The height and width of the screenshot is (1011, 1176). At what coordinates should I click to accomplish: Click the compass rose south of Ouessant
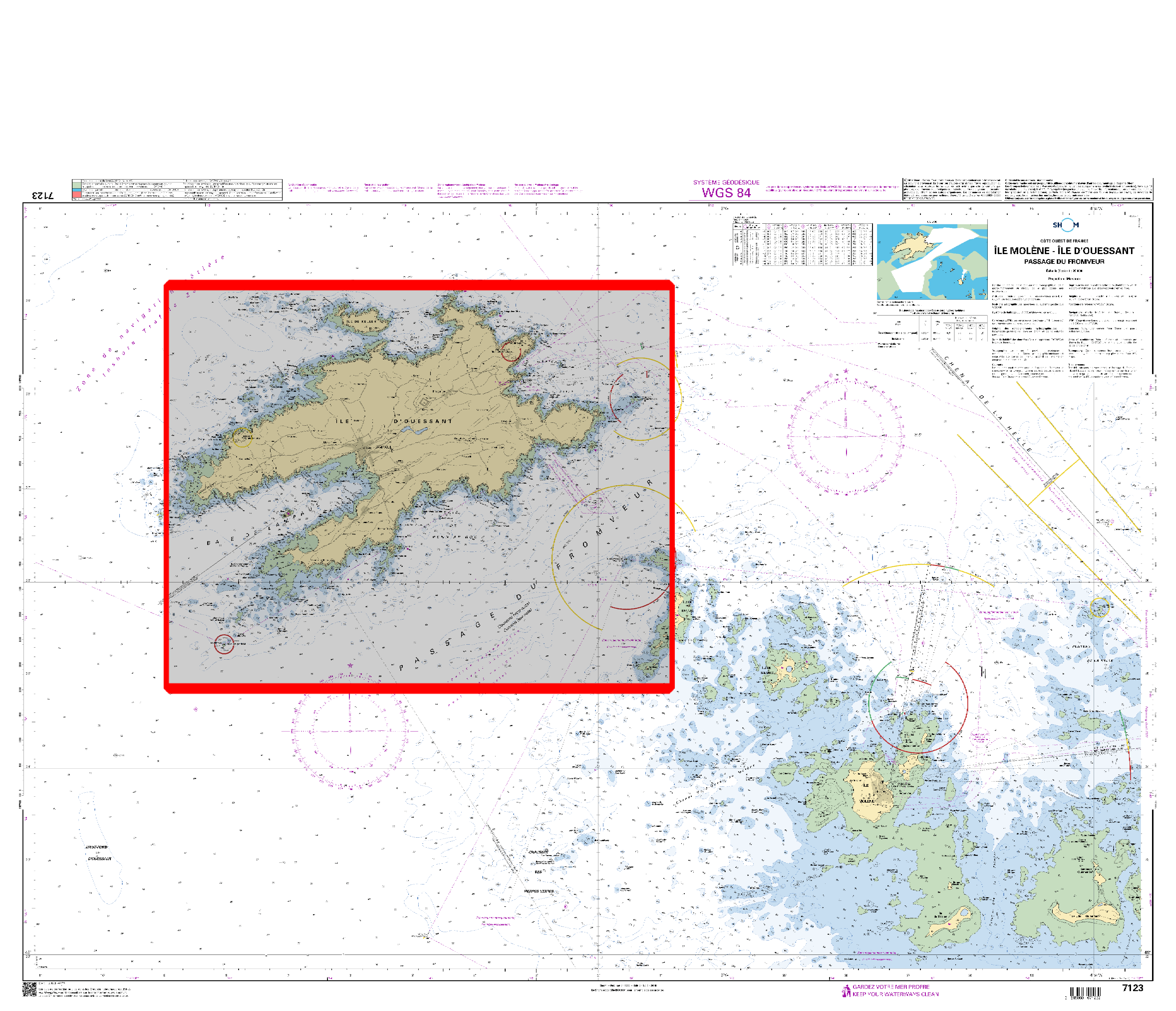350,731
